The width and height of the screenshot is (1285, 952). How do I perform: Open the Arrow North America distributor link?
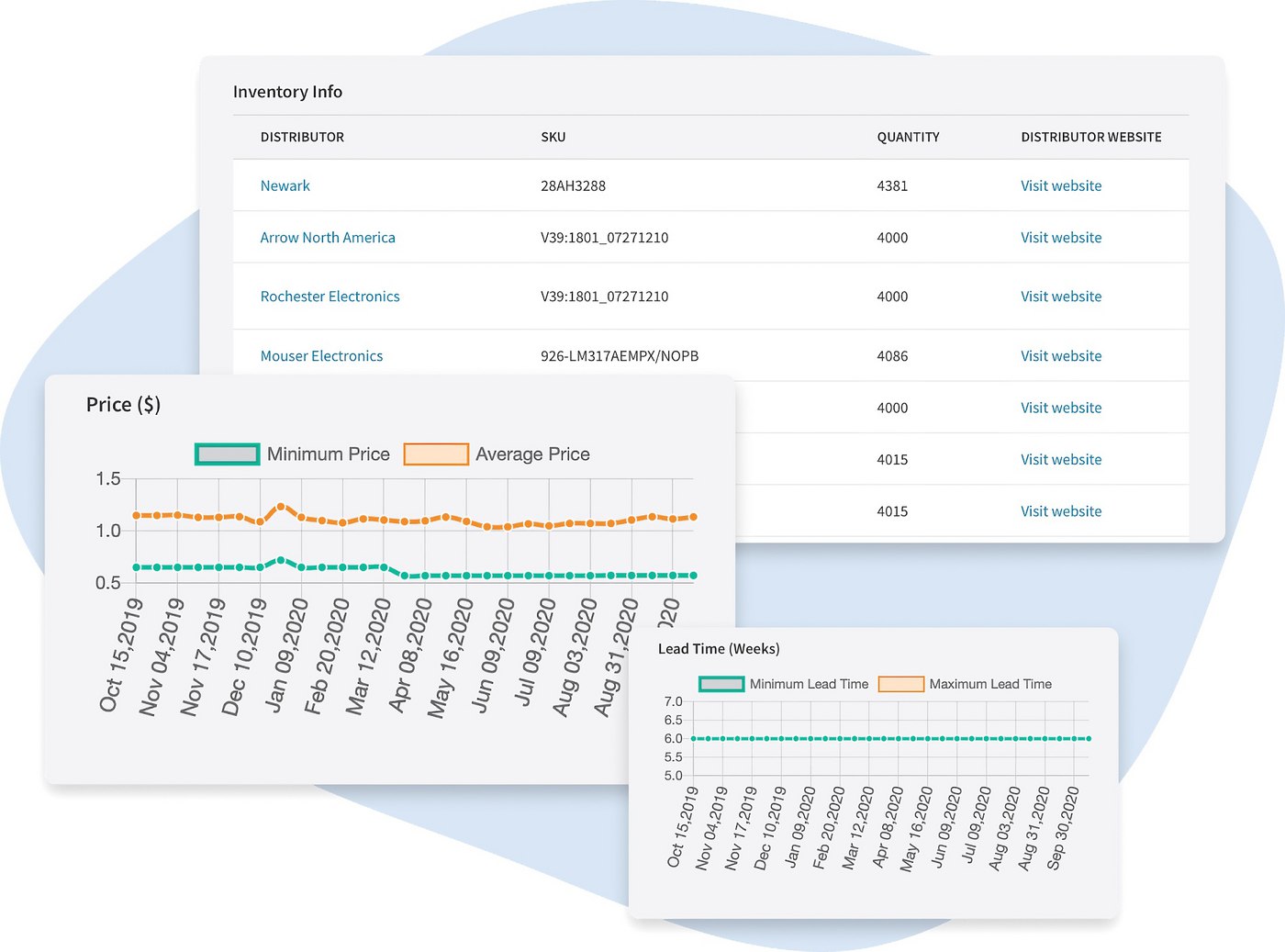click(327, 238)
